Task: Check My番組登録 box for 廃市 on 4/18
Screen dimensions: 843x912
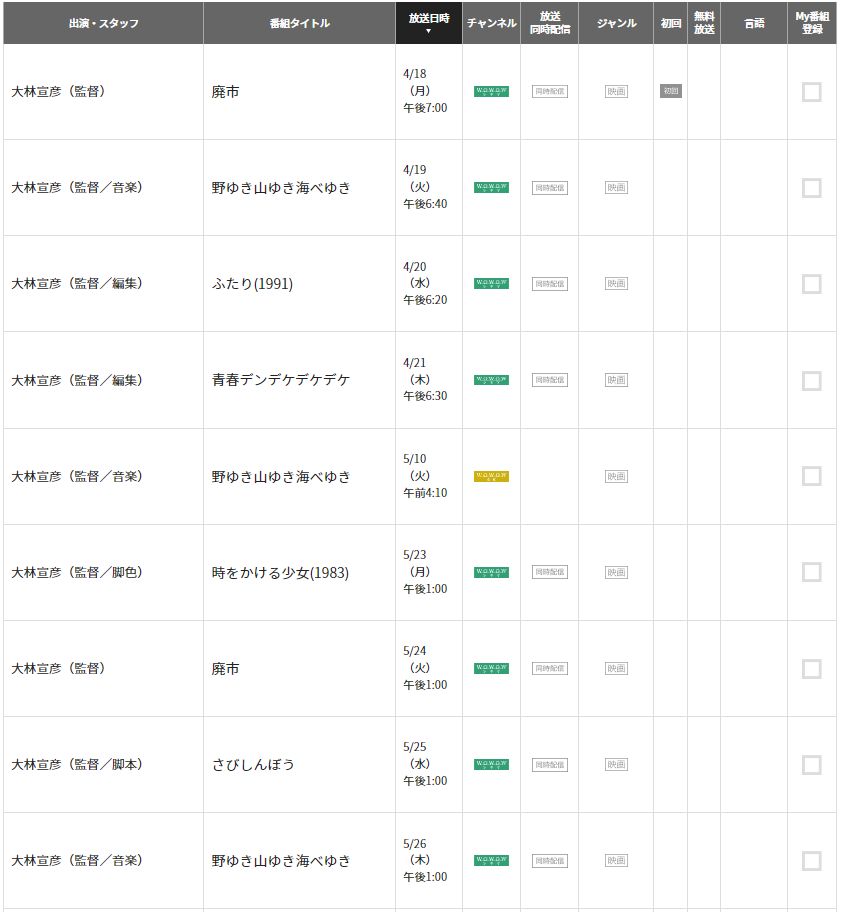Action: 811,92
